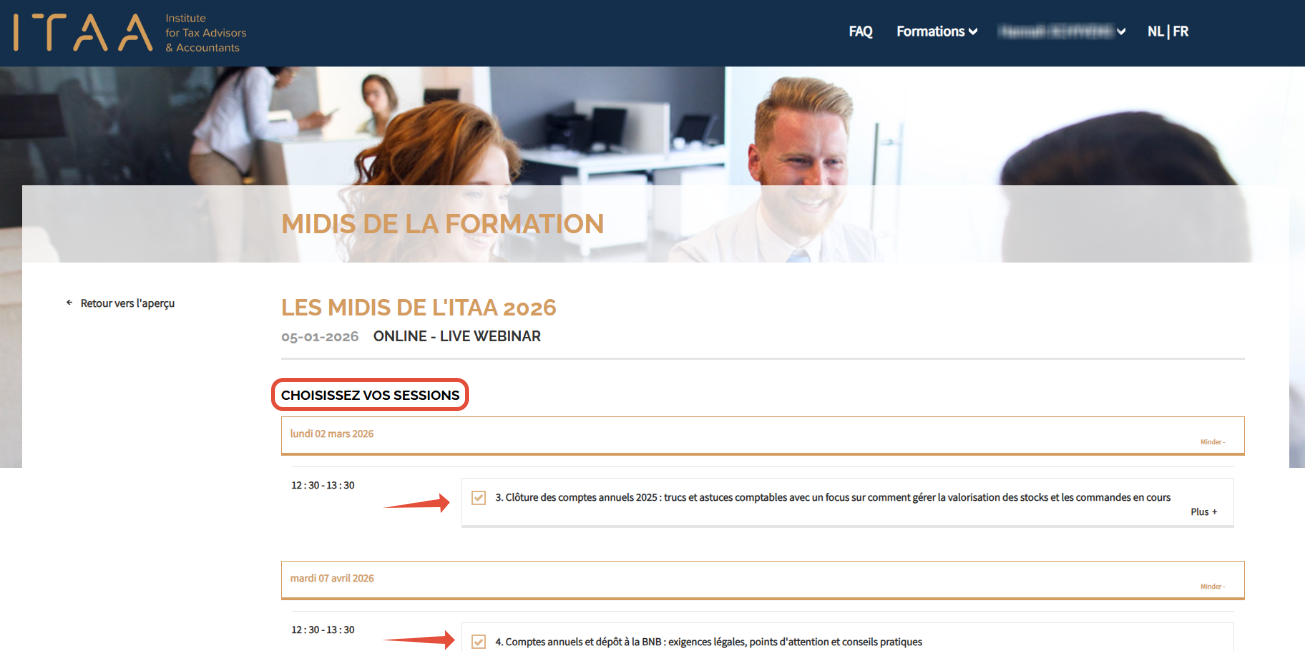Screen dimensions: 1305x651
Task: Open the FAQ page
Action: pos(860,31)
